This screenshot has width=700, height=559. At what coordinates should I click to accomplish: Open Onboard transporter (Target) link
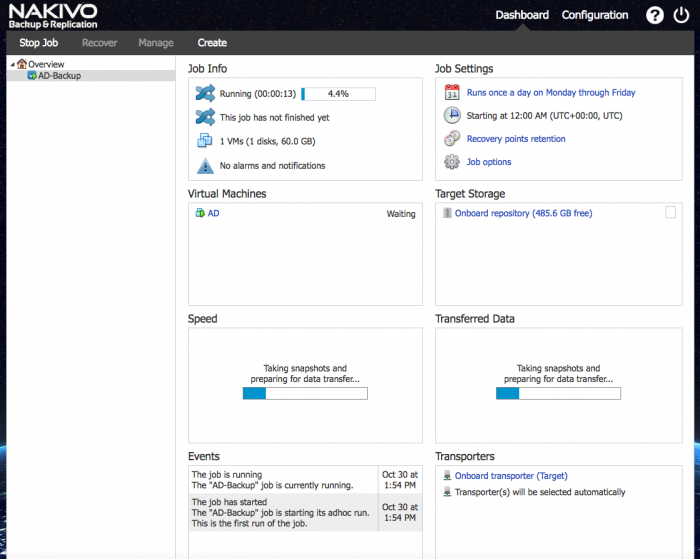(x=511, y=476)
